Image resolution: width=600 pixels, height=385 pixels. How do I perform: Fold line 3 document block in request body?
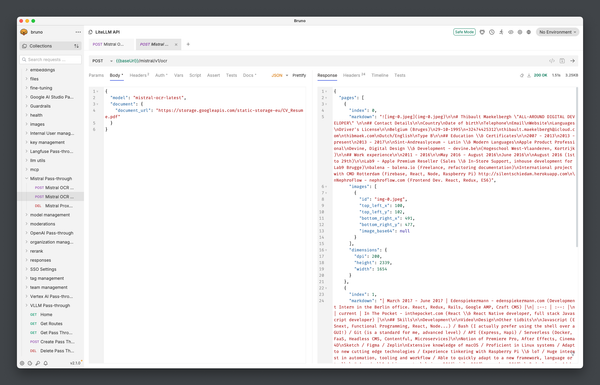coord(98,104)
